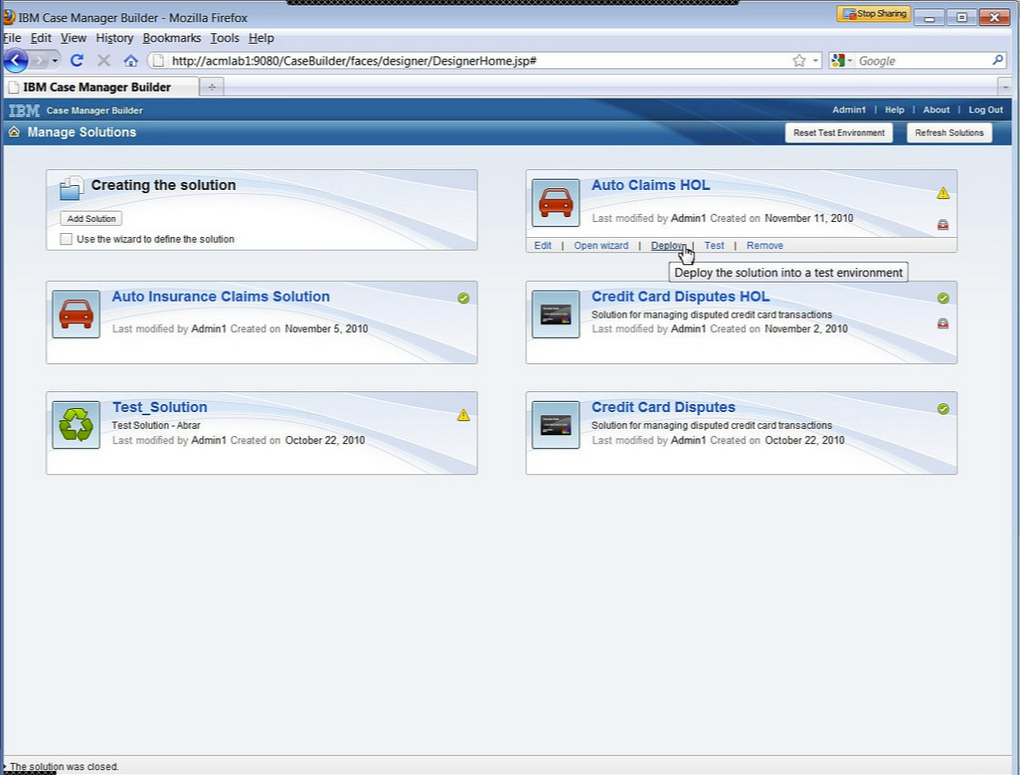Click the browser Home icon
This screenshot has height=775, width=1020.
point(130,60)
